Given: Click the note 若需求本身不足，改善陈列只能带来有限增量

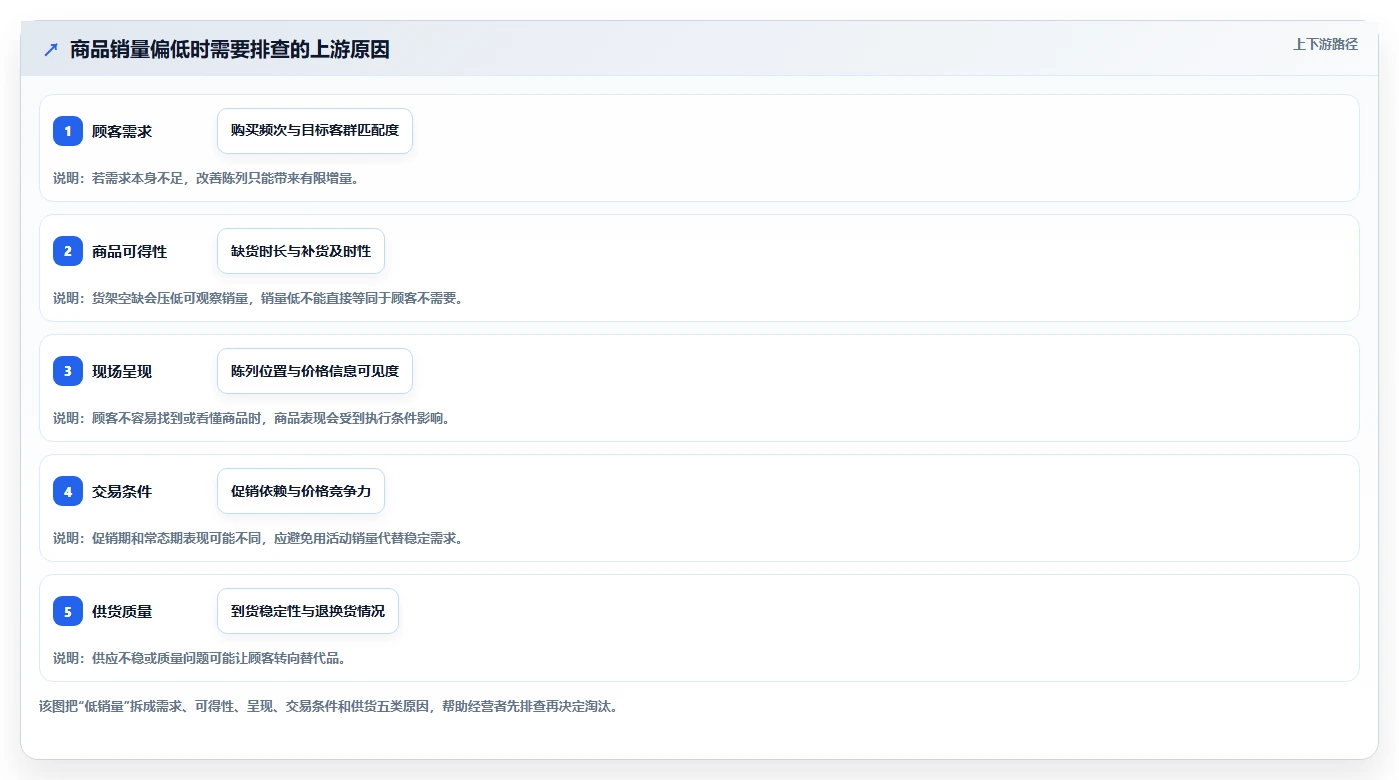Looking at the screenshot, I should click(x=206, y=178).
